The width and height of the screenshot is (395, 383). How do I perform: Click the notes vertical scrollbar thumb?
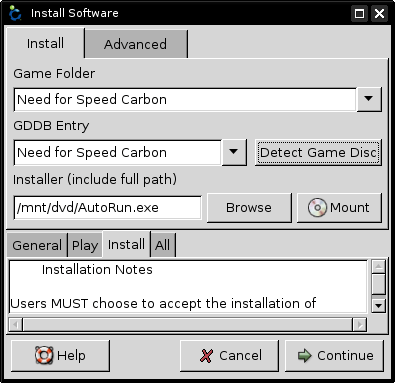point(378,284)
